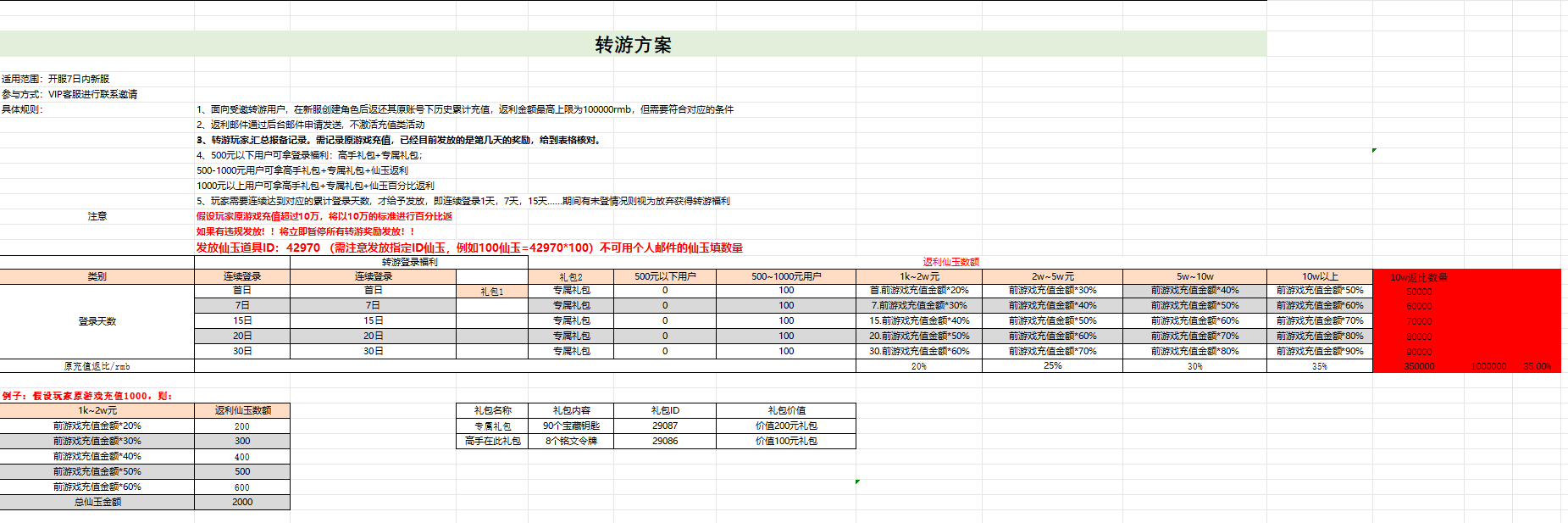This screenshot has height=523, width=1568.
Task: Select the 总仙玉金额 total value 2000
Action: [x=242, y=502]
